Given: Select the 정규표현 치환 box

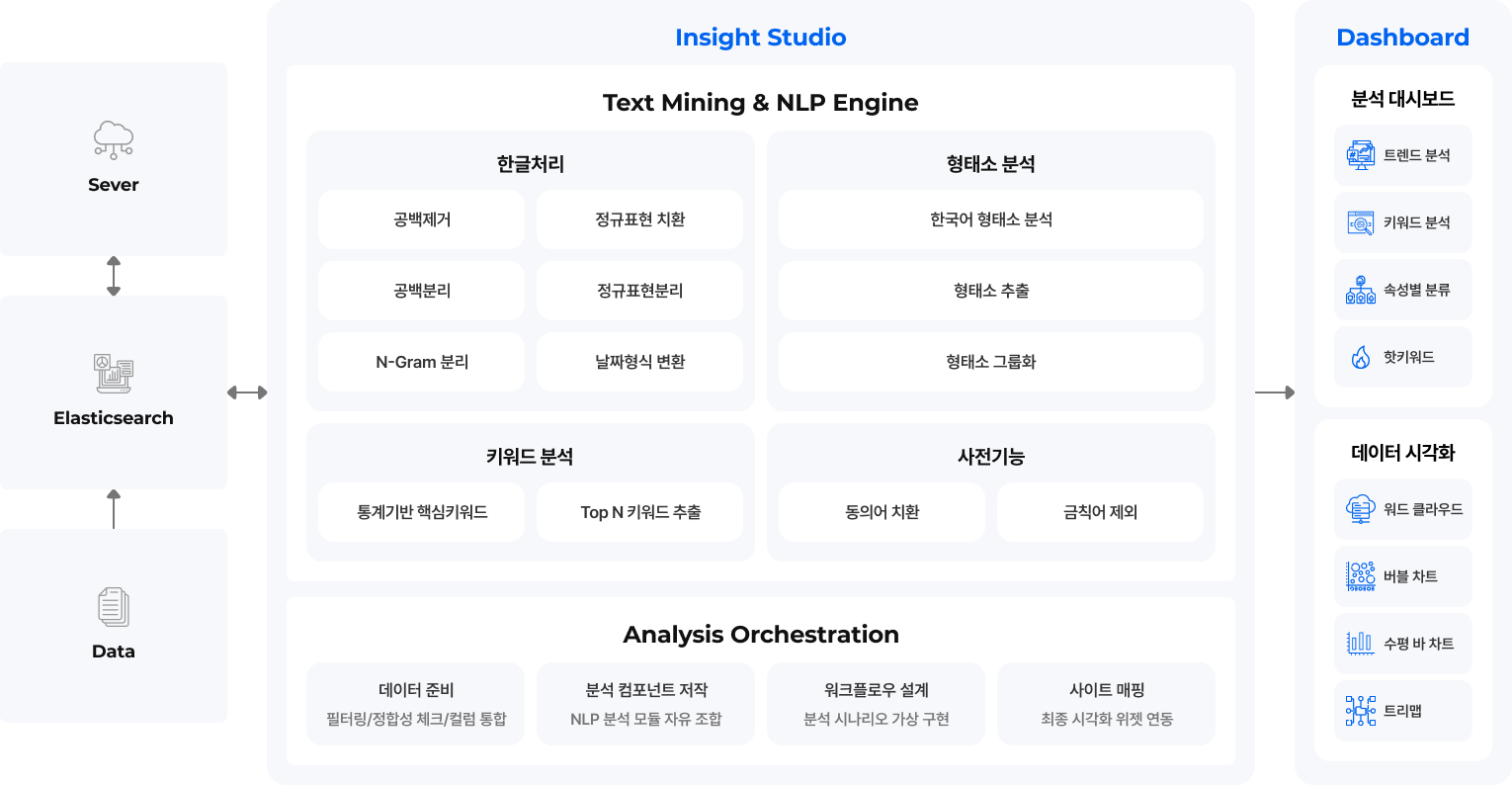Looking at the screenshot, I should point(639,219).
